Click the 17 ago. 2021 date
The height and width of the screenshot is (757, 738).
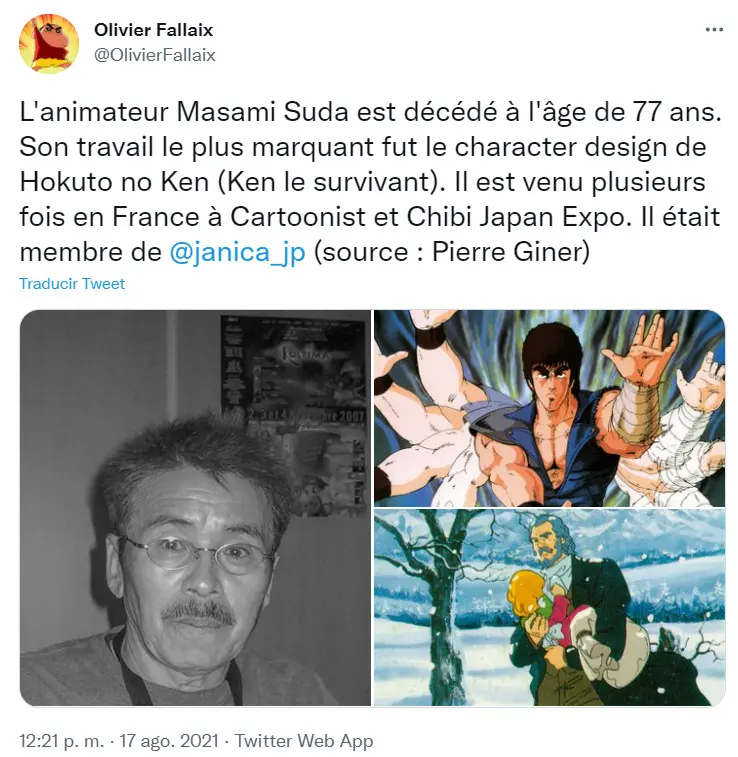tap(168, 741)
